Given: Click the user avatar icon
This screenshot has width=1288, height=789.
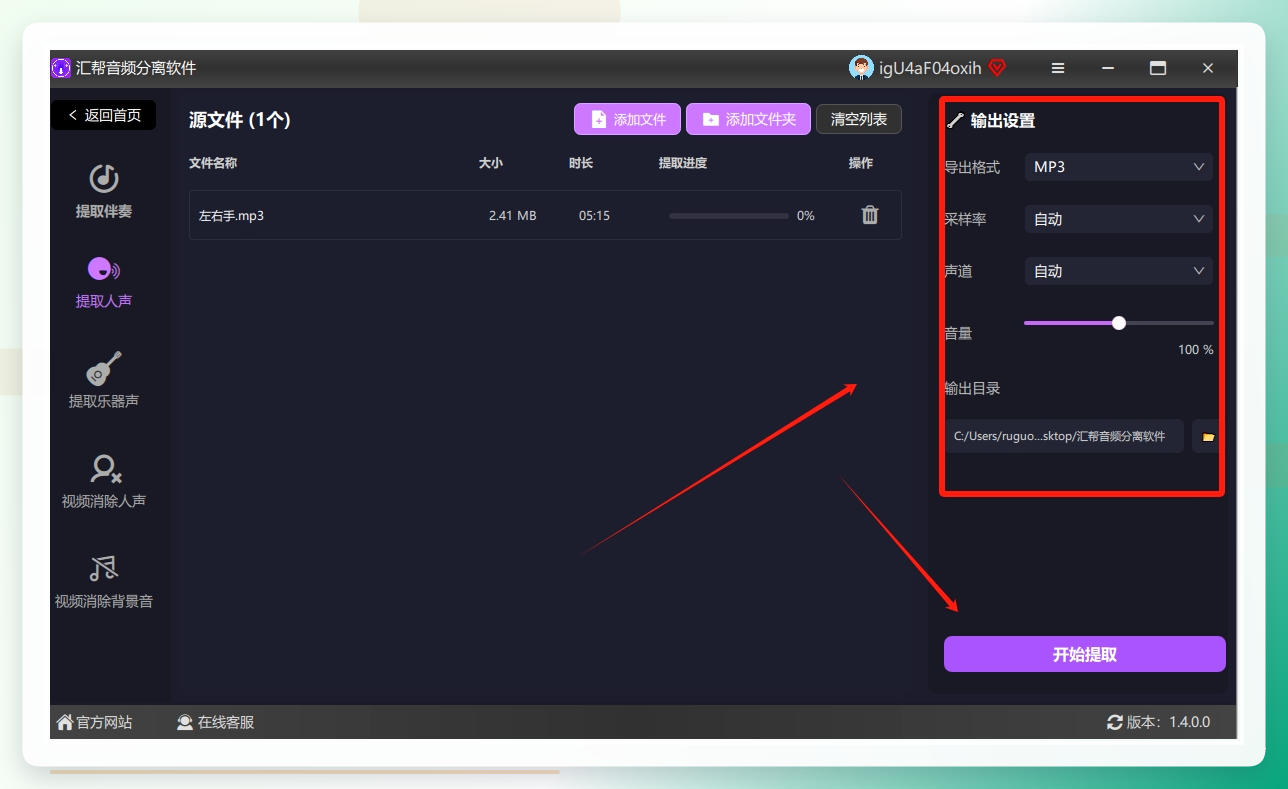Looking at the screenshot, I should [861, 68].
